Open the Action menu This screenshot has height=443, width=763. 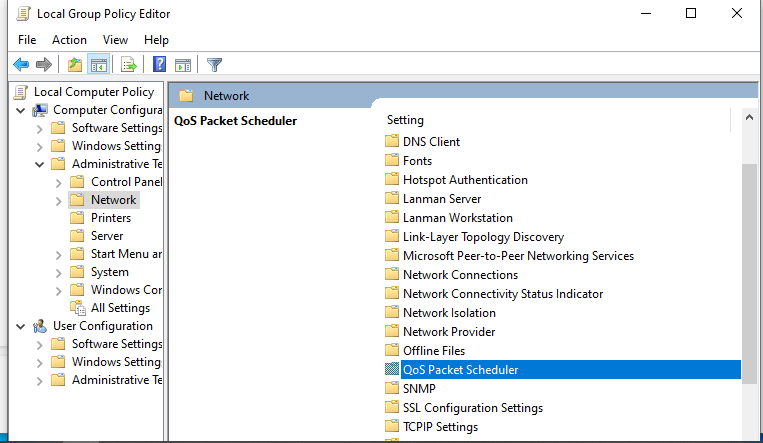69,40
